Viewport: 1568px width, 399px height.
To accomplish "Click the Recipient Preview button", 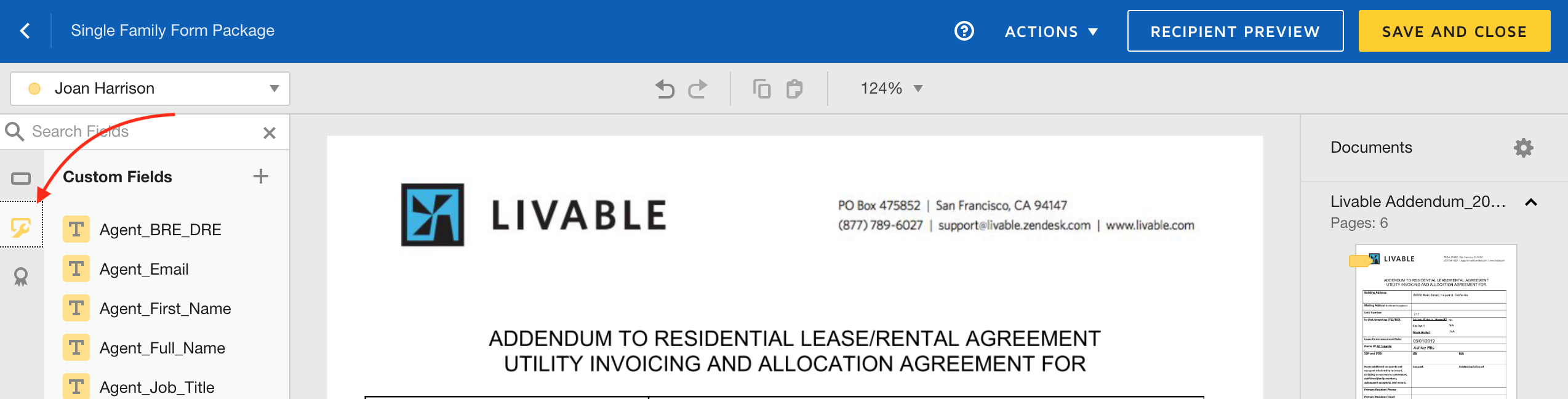I will (x=1235, y=31).
